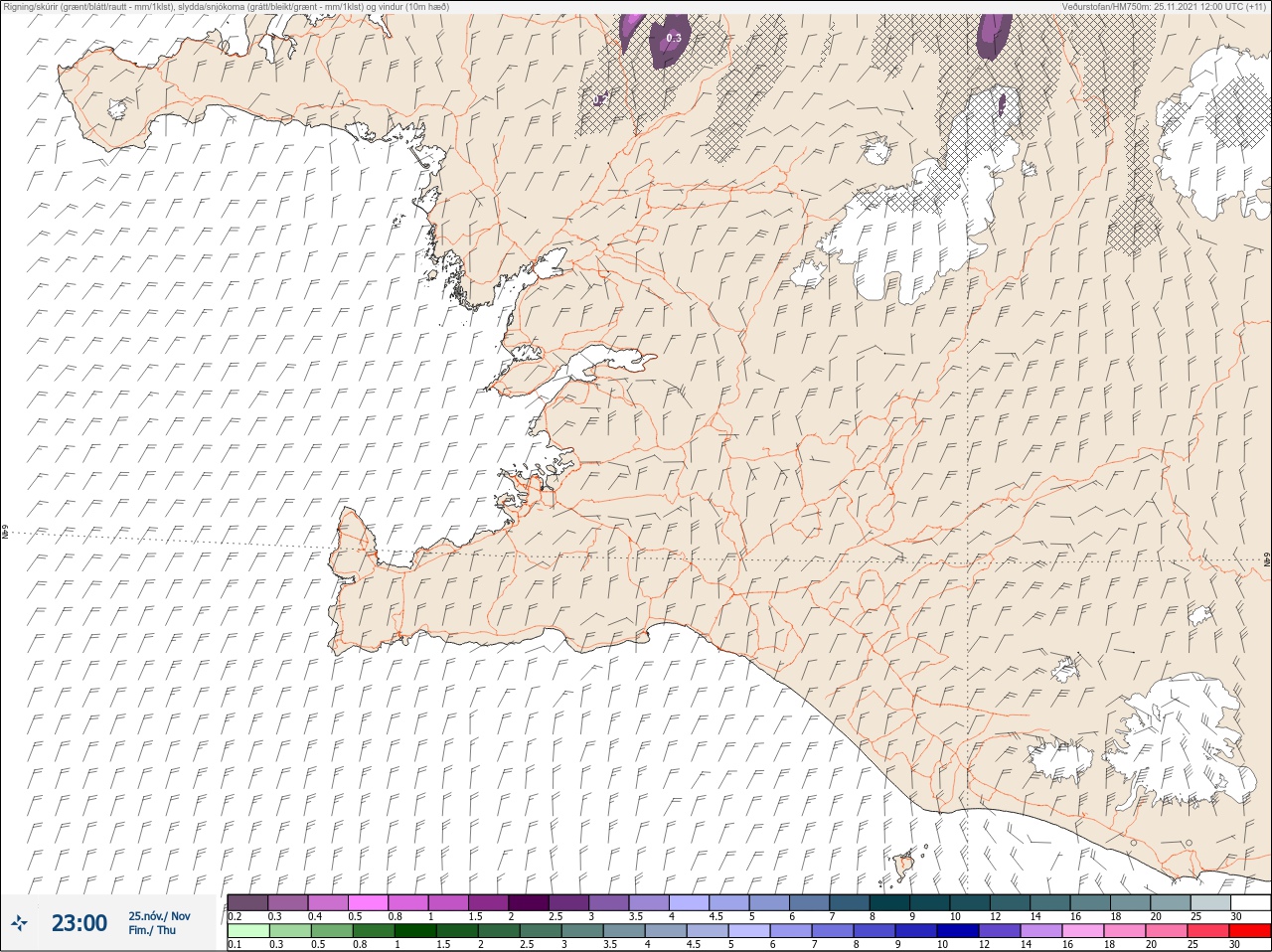
Task: Click the date text '25.nóv./ Nov'
Action: point(159,916)
